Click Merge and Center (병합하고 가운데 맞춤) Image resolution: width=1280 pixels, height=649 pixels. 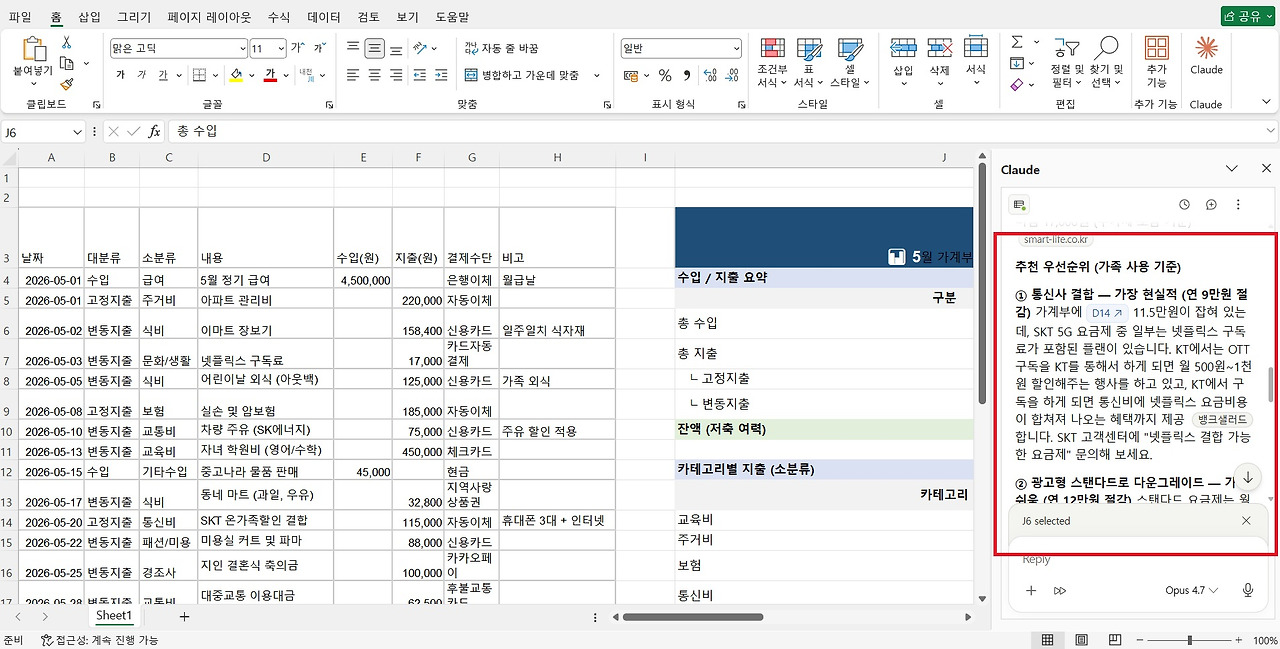523,75
